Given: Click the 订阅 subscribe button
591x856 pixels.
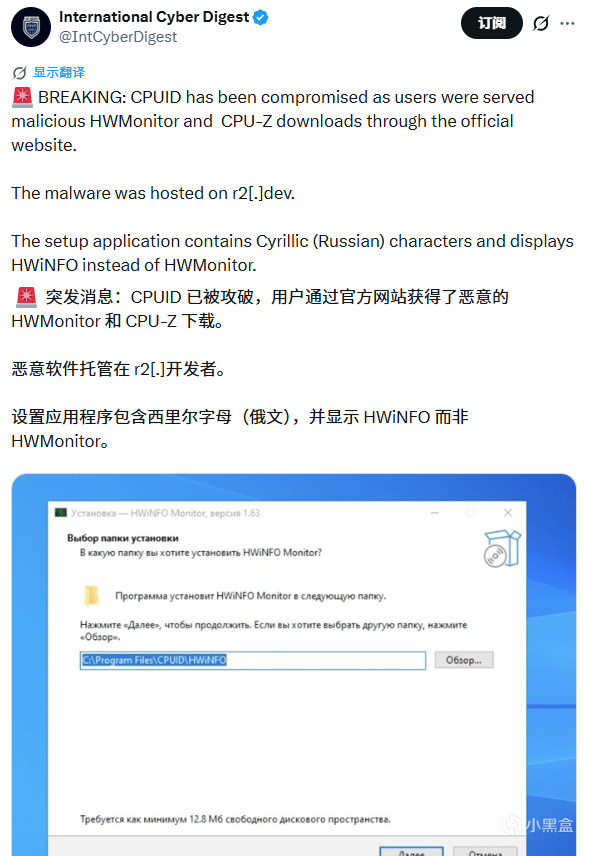Looking at the screenshot, I should click(x=492, y=23).
